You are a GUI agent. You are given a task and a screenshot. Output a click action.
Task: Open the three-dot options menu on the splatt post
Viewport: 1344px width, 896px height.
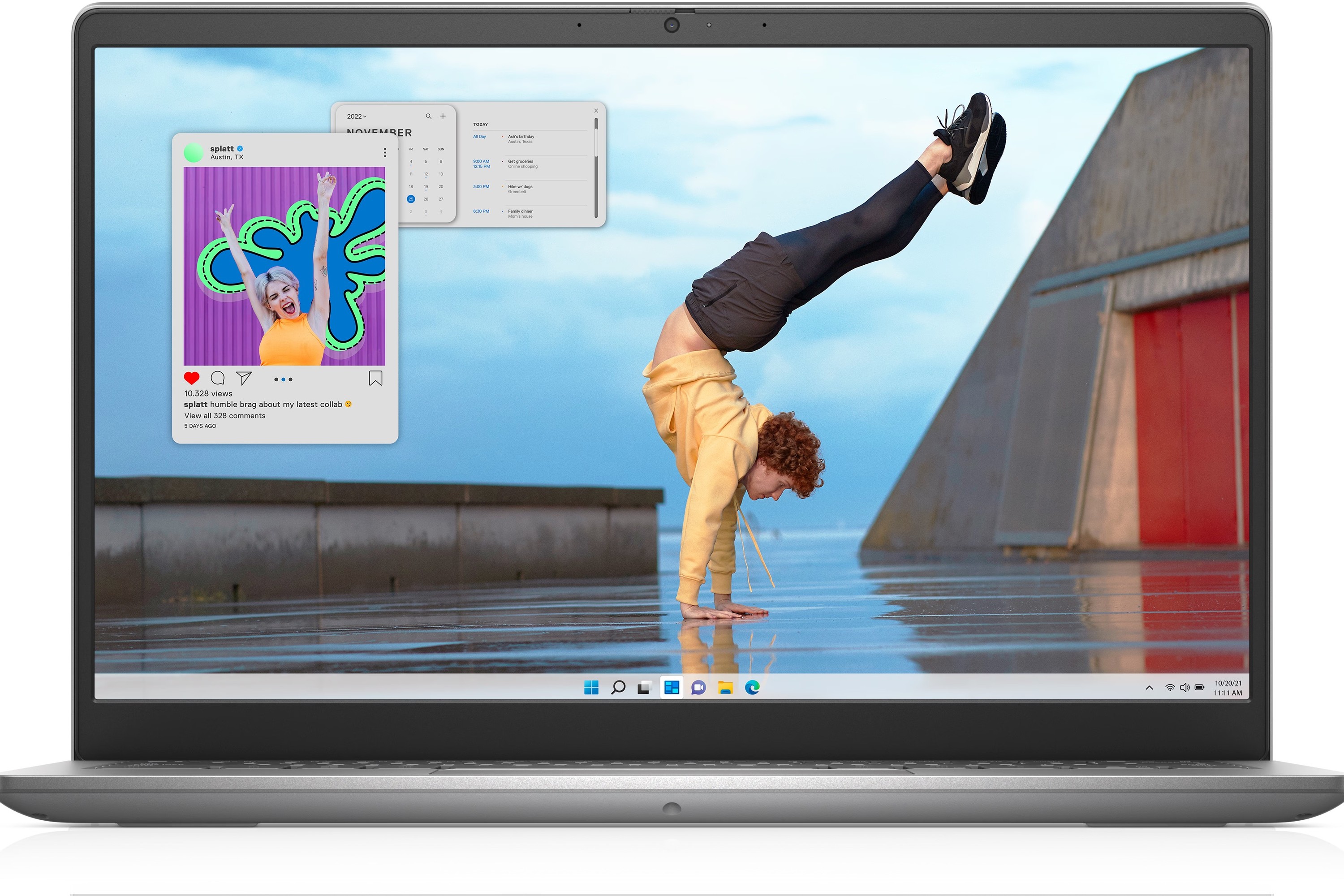384,153
